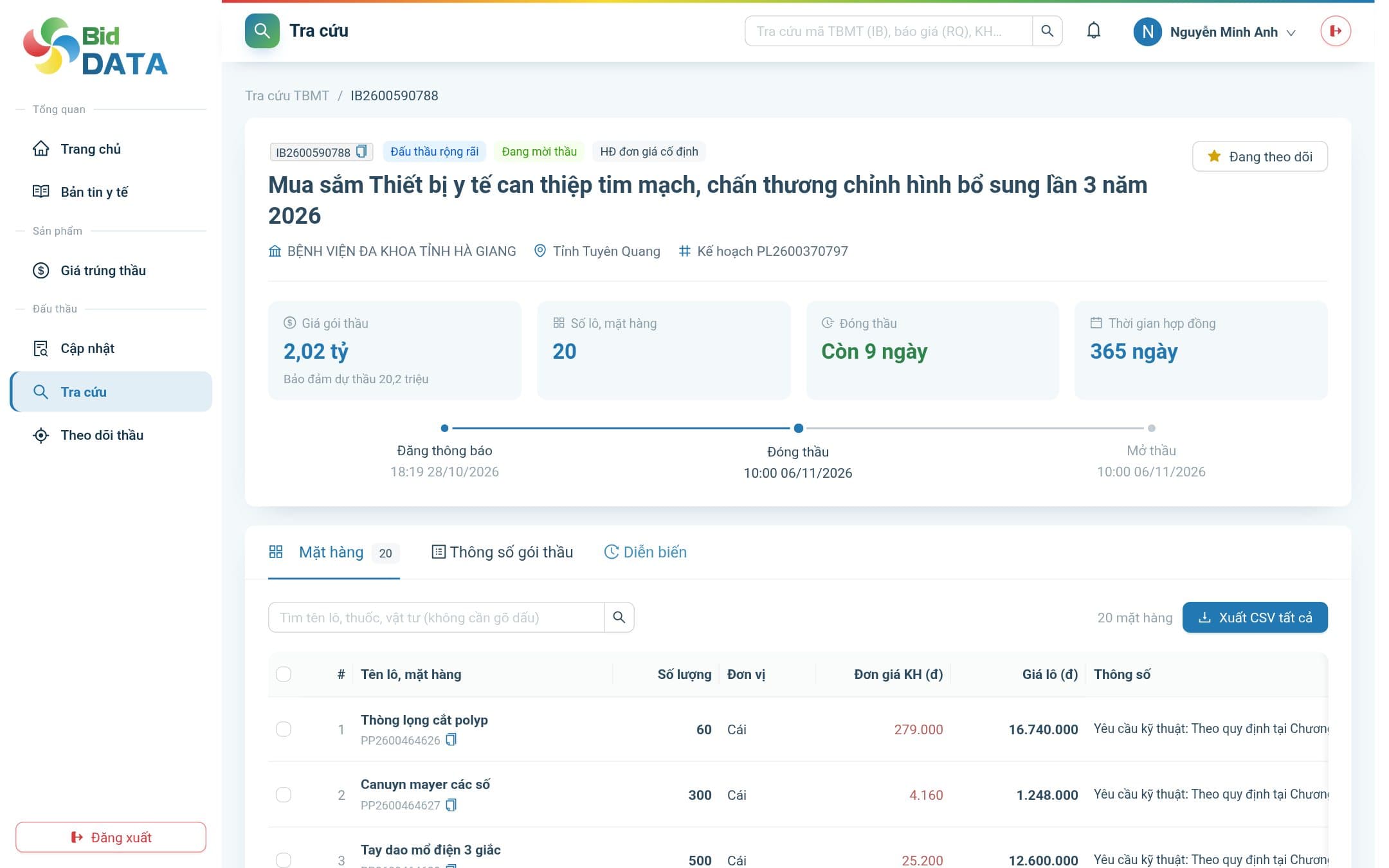The height and width of the screenshot is (868, 1389).
Task: Click the Đang mời thầu status tag
Action: tap(539, 152)
